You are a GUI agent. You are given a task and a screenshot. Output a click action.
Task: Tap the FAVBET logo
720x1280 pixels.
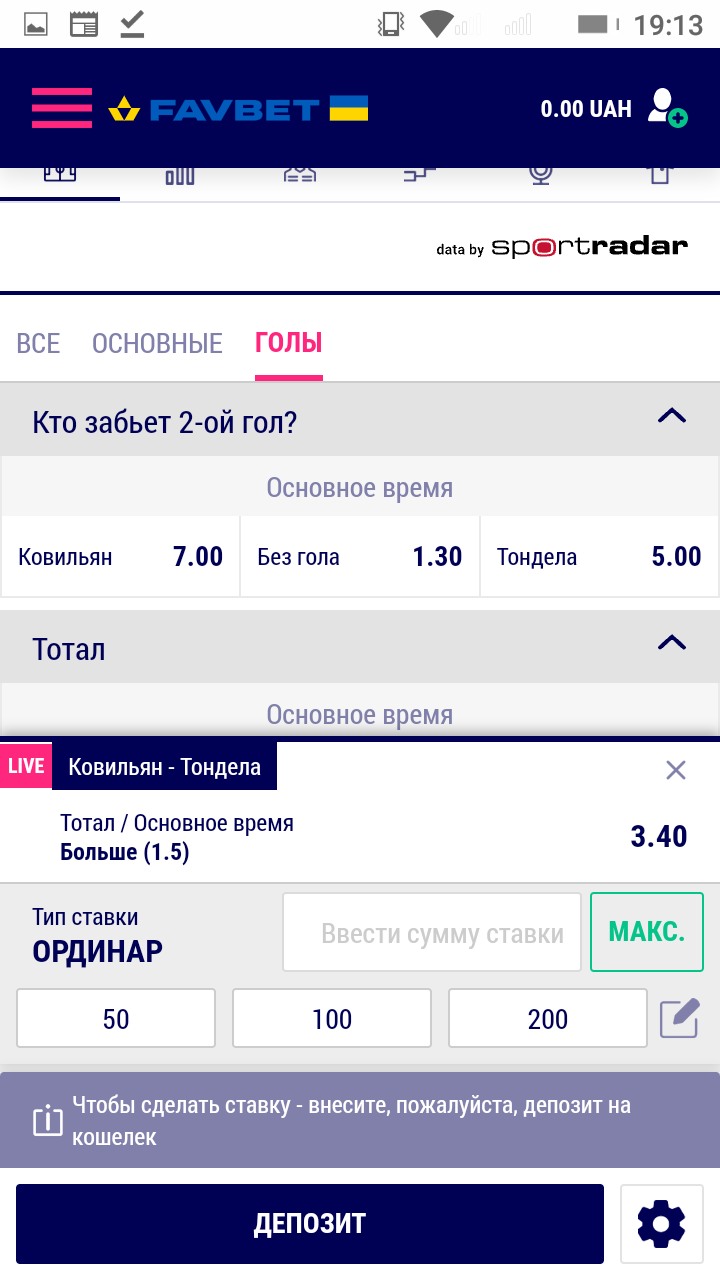pyautogui.click(x=238, y=108)
